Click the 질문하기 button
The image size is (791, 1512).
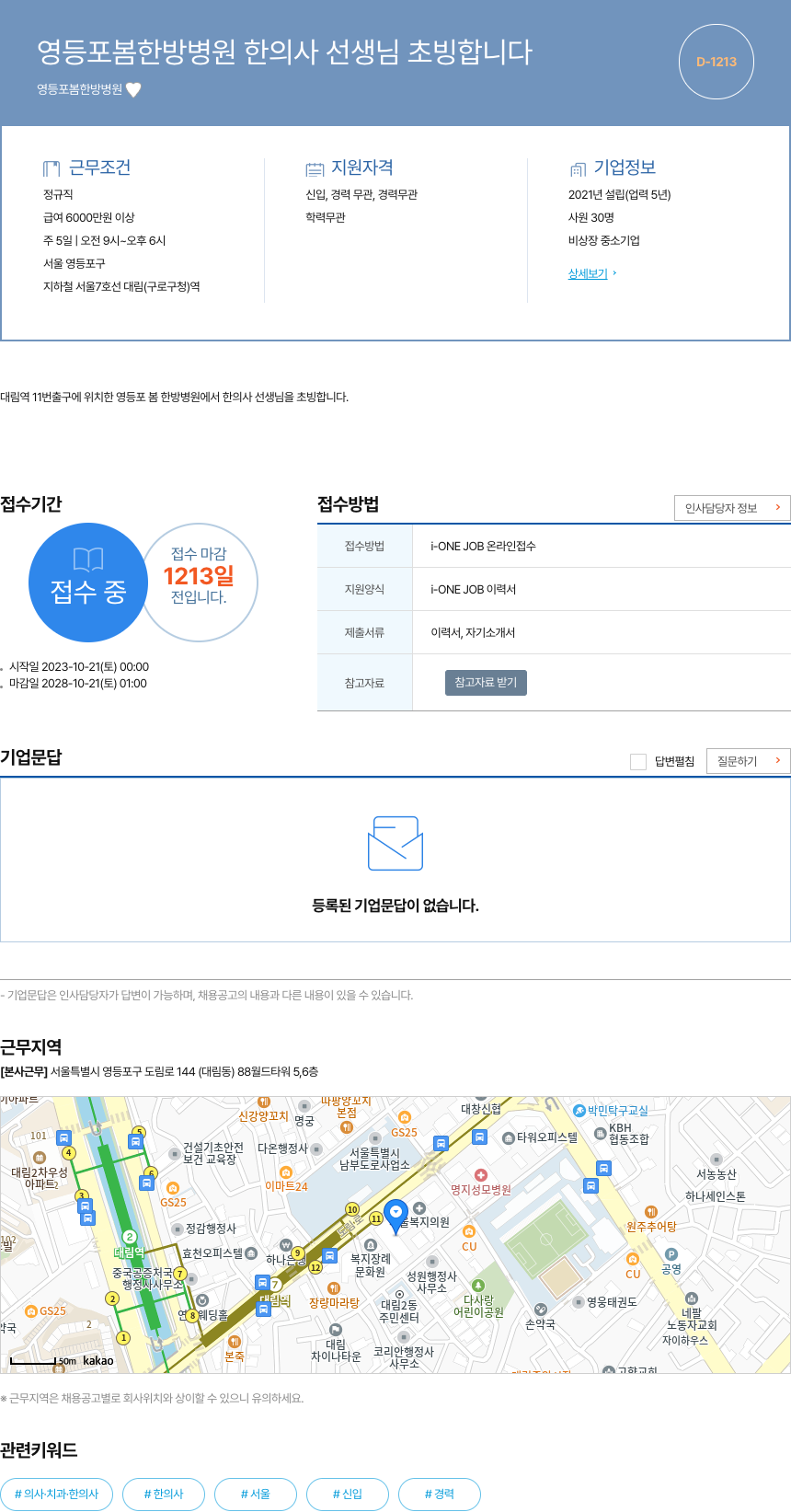(749, 761)
